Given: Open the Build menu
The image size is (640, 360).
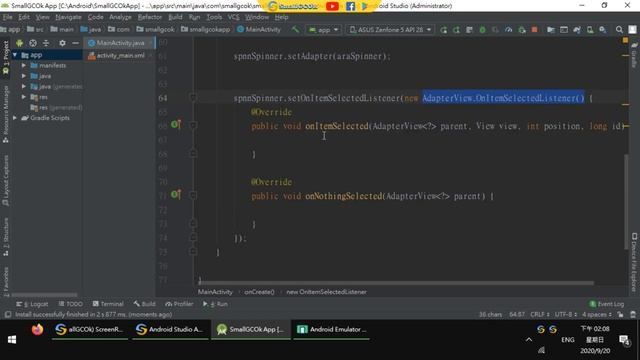Looking at the screenshot, I should 176,17.
